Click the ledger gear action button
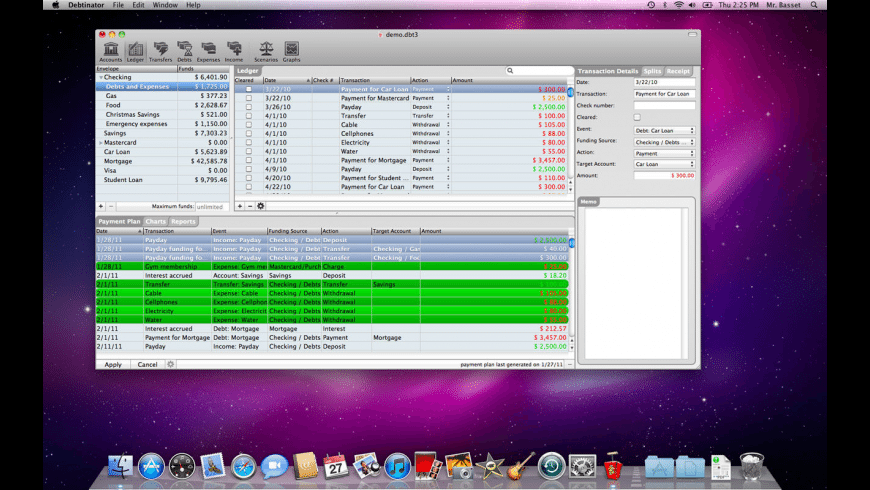The height and width of the screenshot is (490, 870). pyautogui.click(x=261, y=206)
